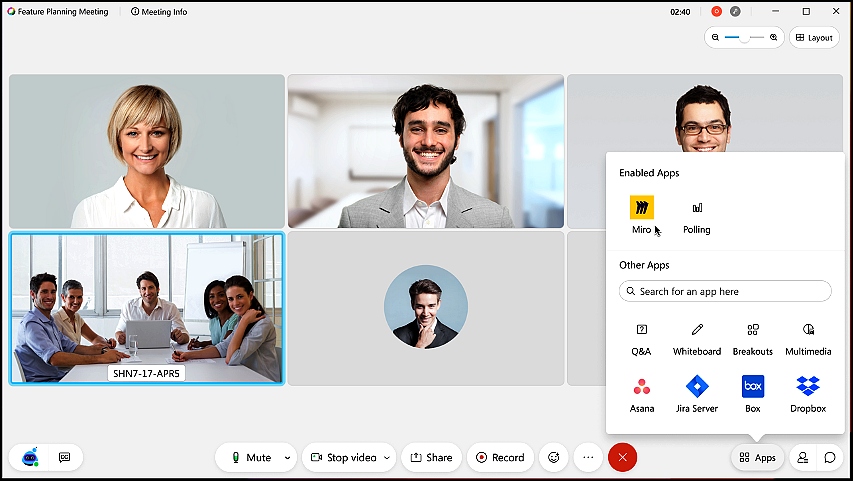Expand video options arrow beside Stop video
The height and width of the screenshot is (481, 853).
coord(387,458)
